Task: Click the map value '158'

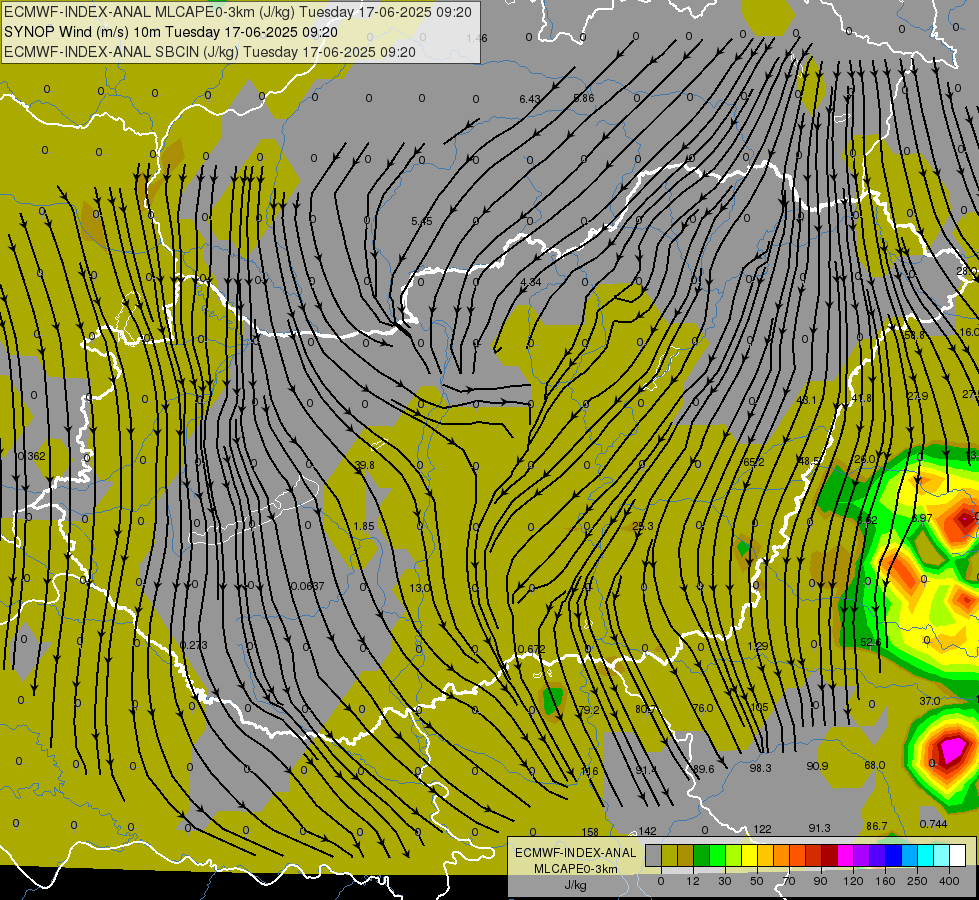Action: 590,832
